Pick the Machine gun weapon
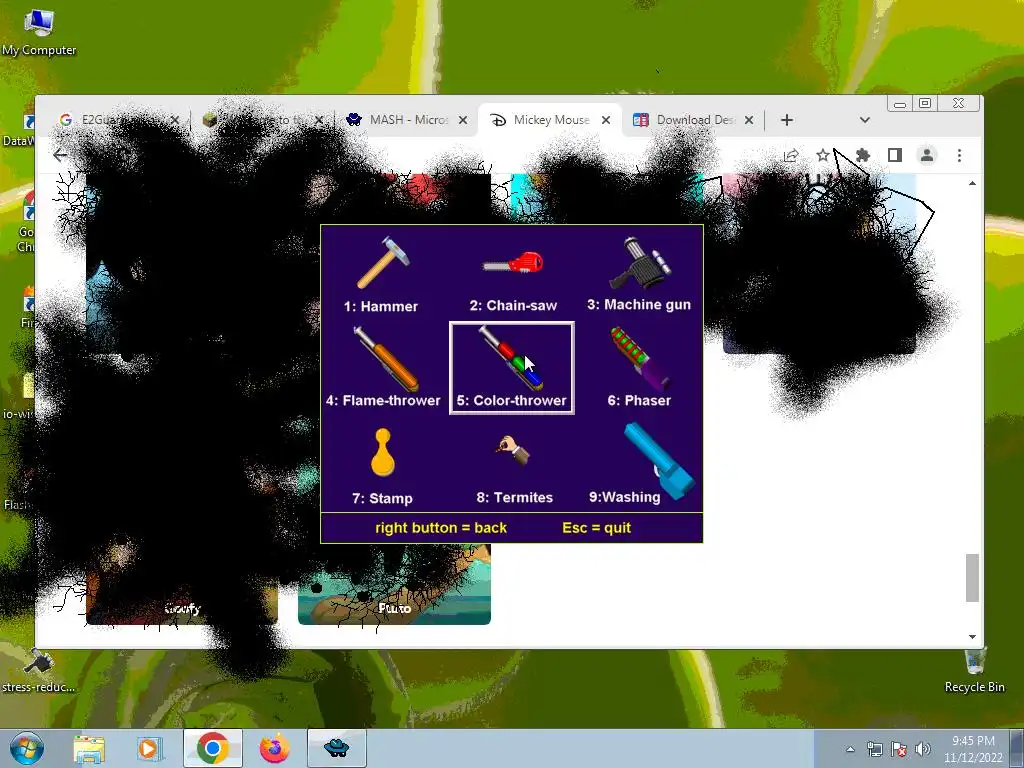The width and height of the screenshot is (1024, 768). coord(639,274)
